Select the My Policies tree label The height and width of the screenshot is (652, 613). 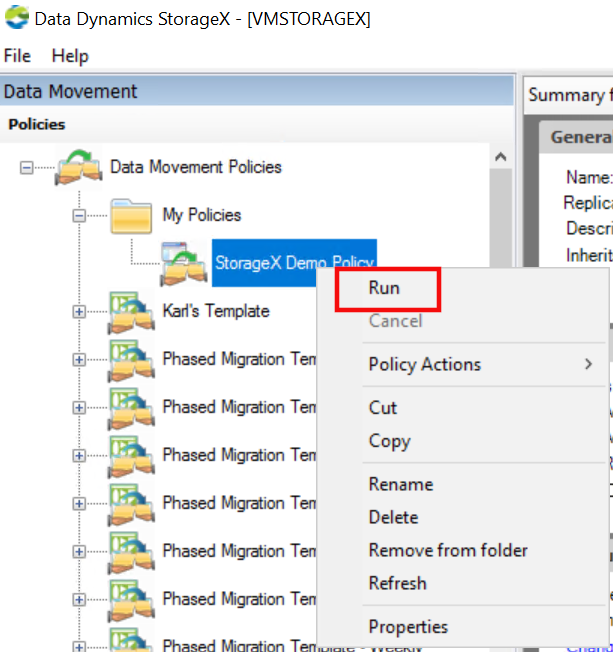point(202,215)
